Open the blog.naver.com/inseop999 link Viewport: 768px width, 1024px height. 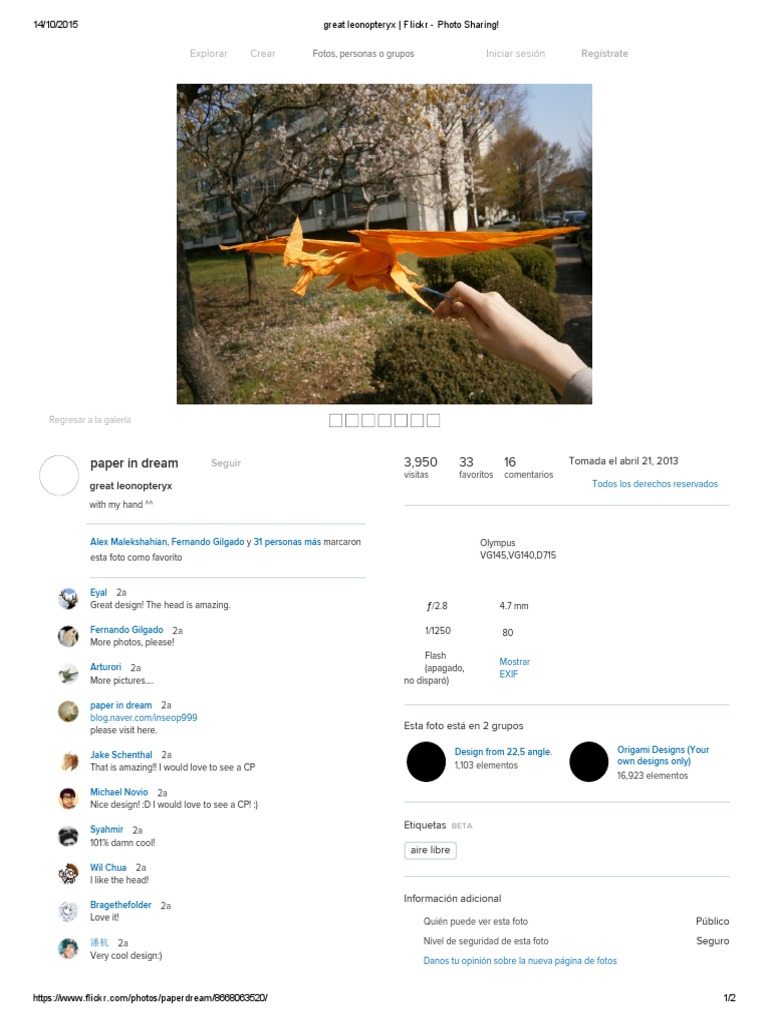pyautogui.click(x=144, y=717)
